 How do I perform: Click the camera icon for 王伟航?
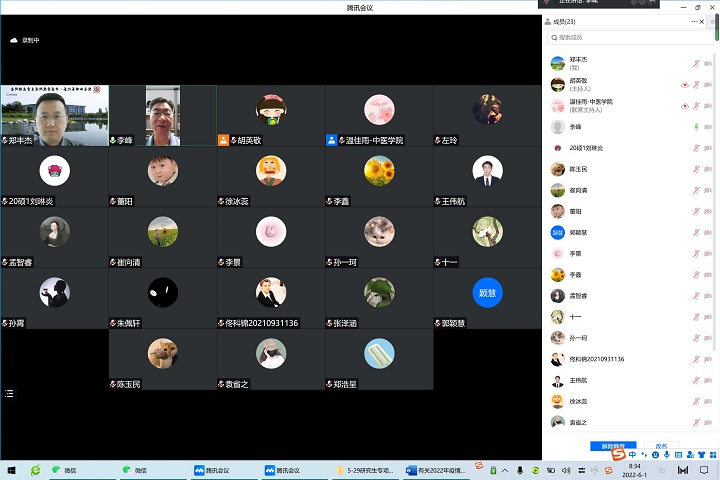tap(707, 381)
